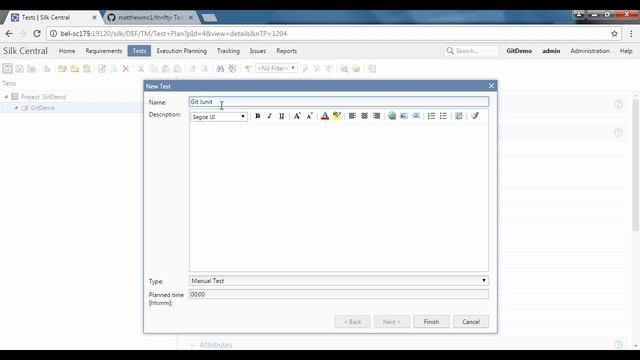Click the new child folder icon in the Tests toolbar
The width and height of the screenshot is (640, 360).
coord(75,69)
